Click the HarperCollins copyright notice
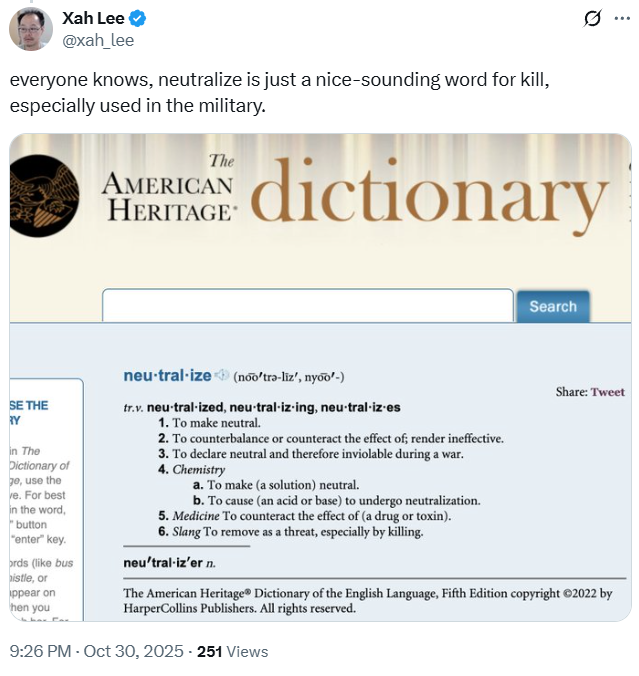The height and width of the screenshot is (676, 639). (x=367, y=600)
